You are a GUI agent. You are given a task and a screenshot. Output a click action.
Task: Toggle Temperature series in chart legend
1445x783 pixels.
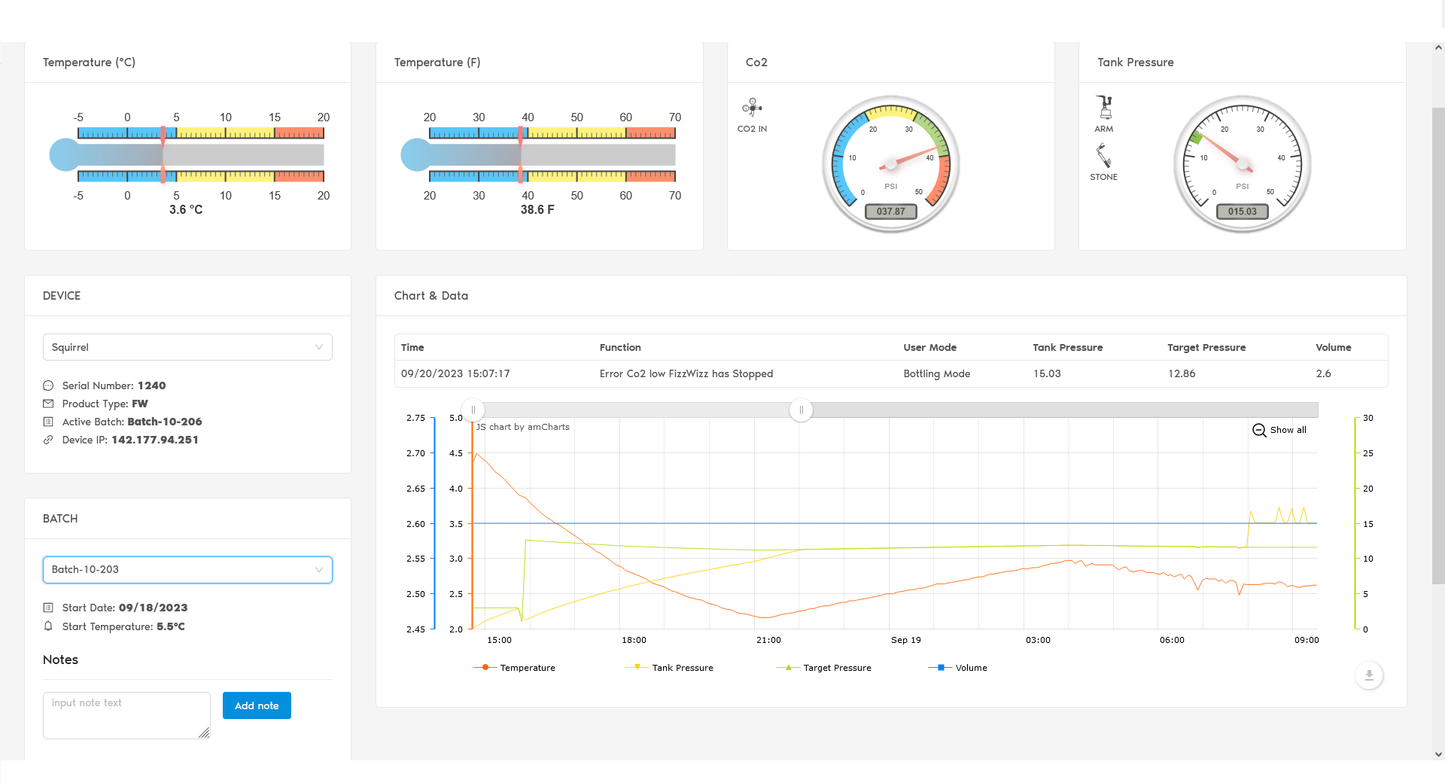click(514, 668)
